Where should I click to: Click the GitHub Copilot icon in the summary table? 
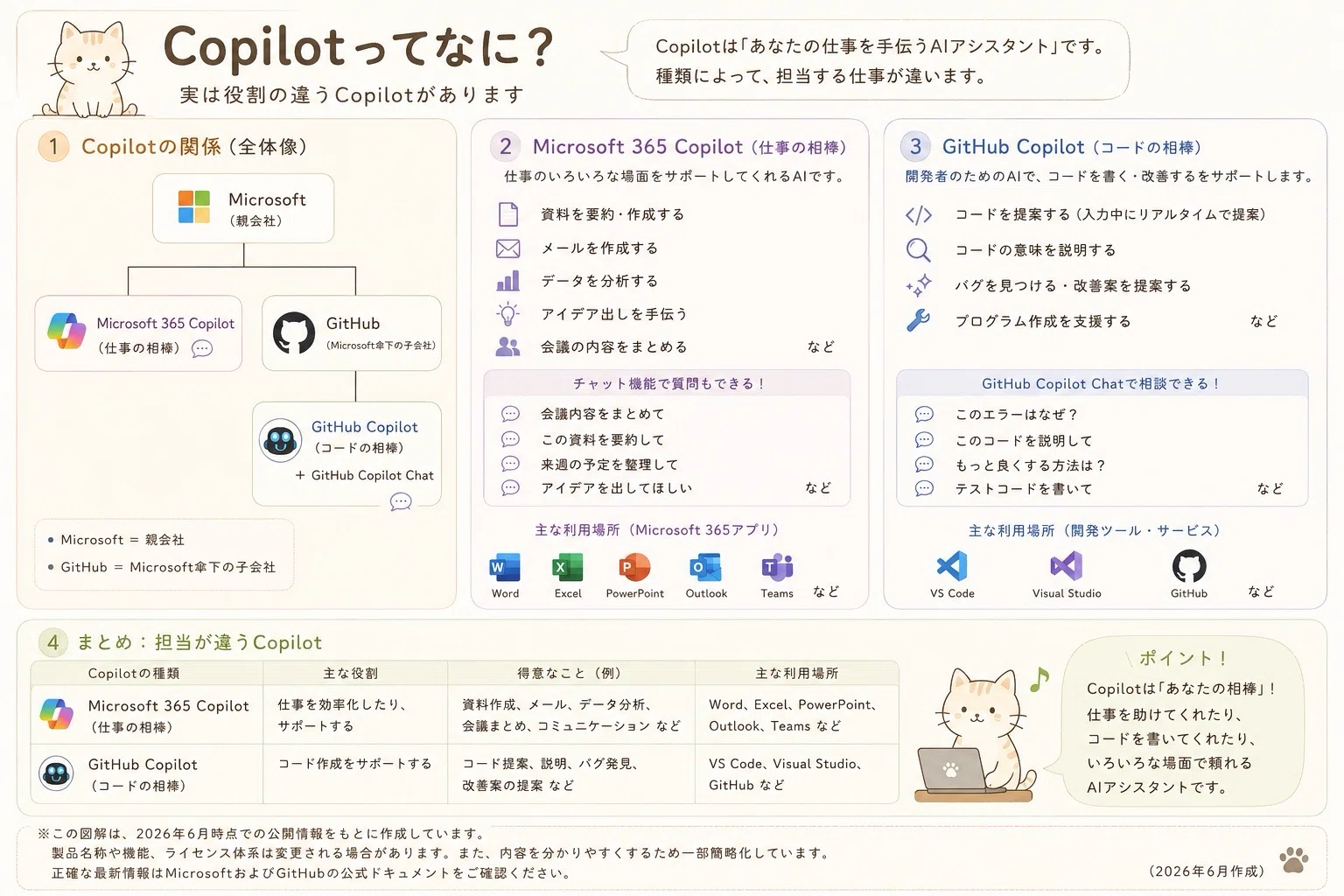tap(56, 773)
